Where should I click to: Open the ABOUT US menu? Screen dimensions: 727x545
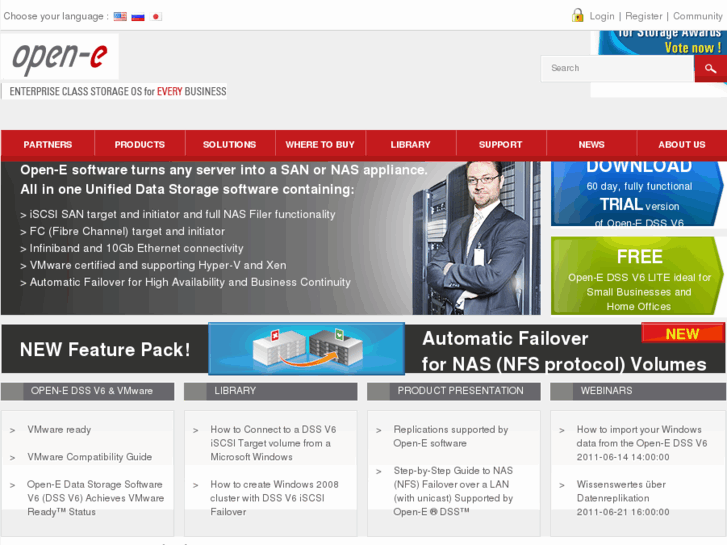coord(682,145)
